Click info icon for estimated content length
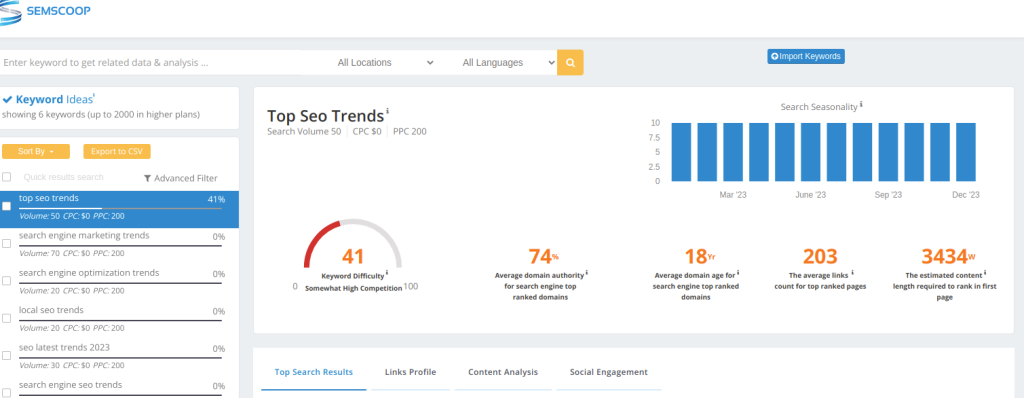Image resolution: width=1024 pixels, height=398 pixels. (x=985, y=273)
